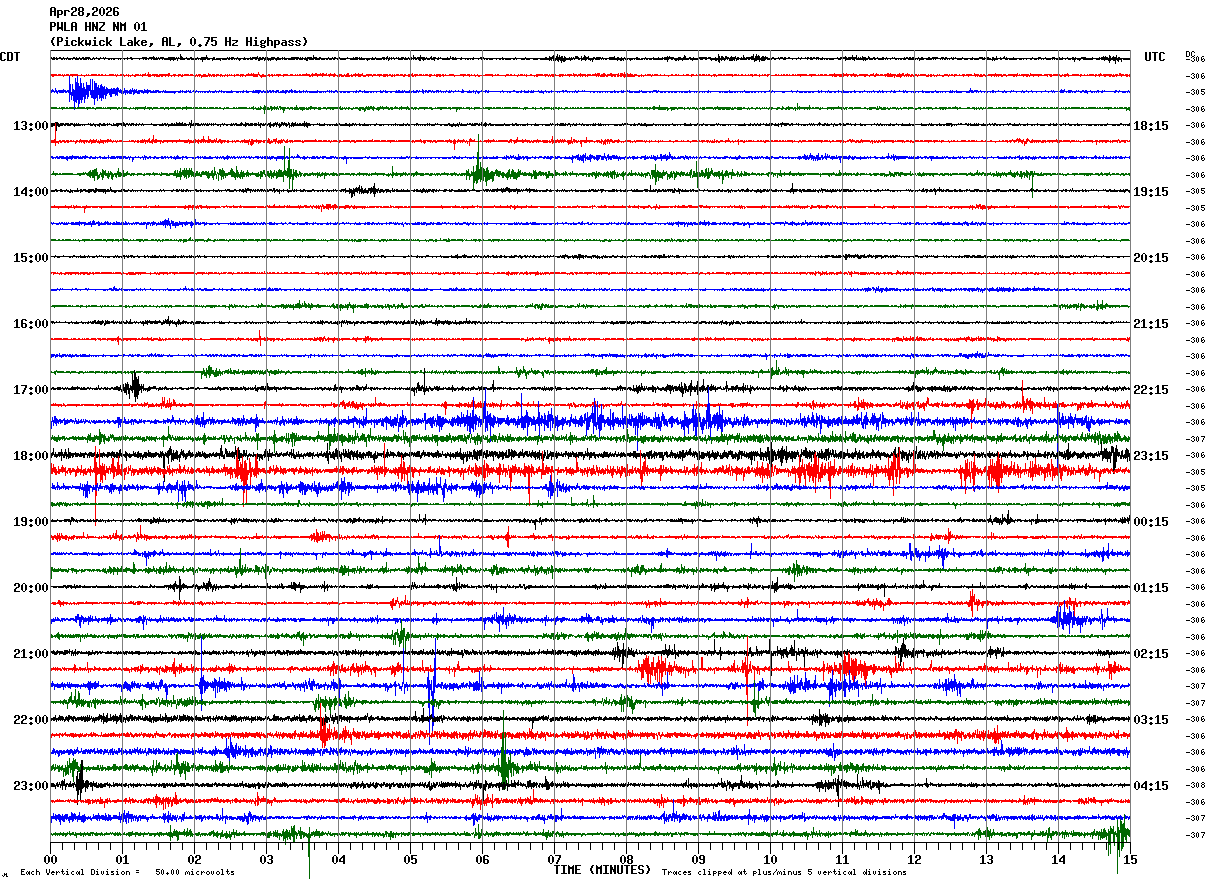Image resolution: width=1210 pixels, height=886 pixels.
Task: Click the TIME (MINUTES) axis title
Action: click(x=602, y=870)
